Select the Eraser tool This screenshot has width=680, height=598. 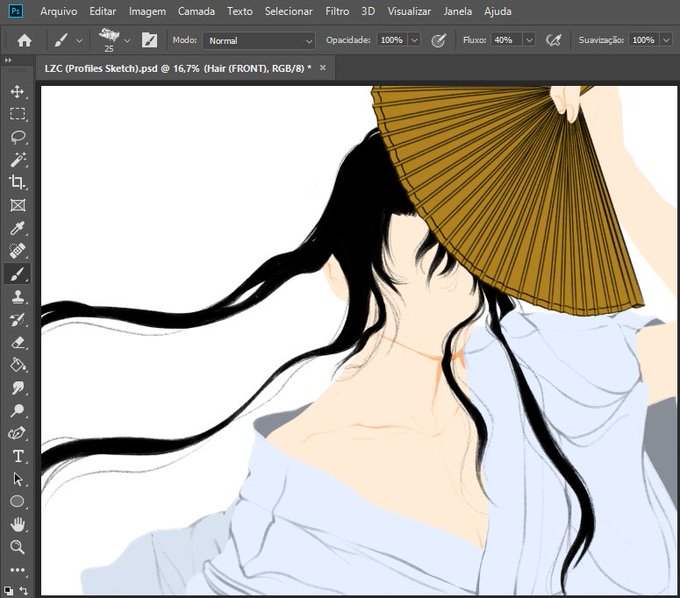pos(17,343)
